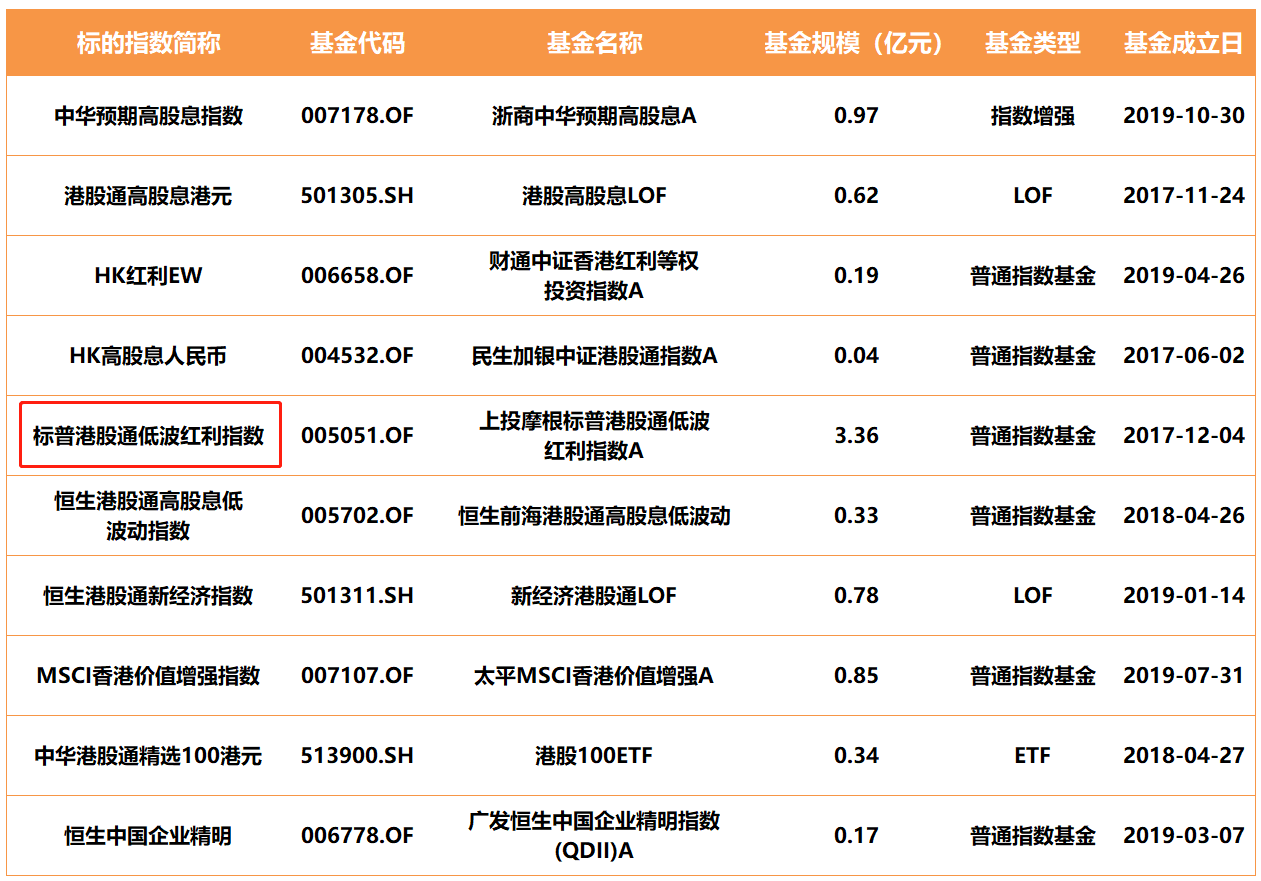Click the date 2017-12-04
The width and height of the screenshot is (1261, 881).
click(1184, 436)
